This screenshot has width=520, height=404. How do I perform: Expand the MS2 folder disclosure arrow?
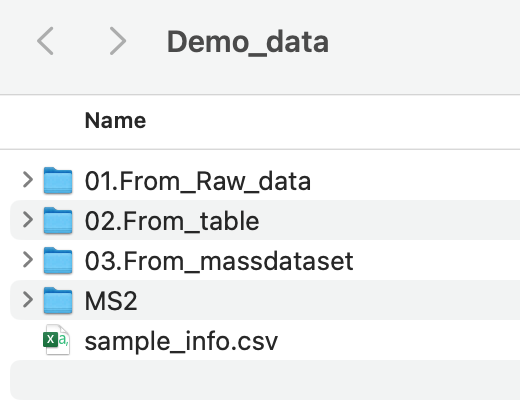pos(28,300)
